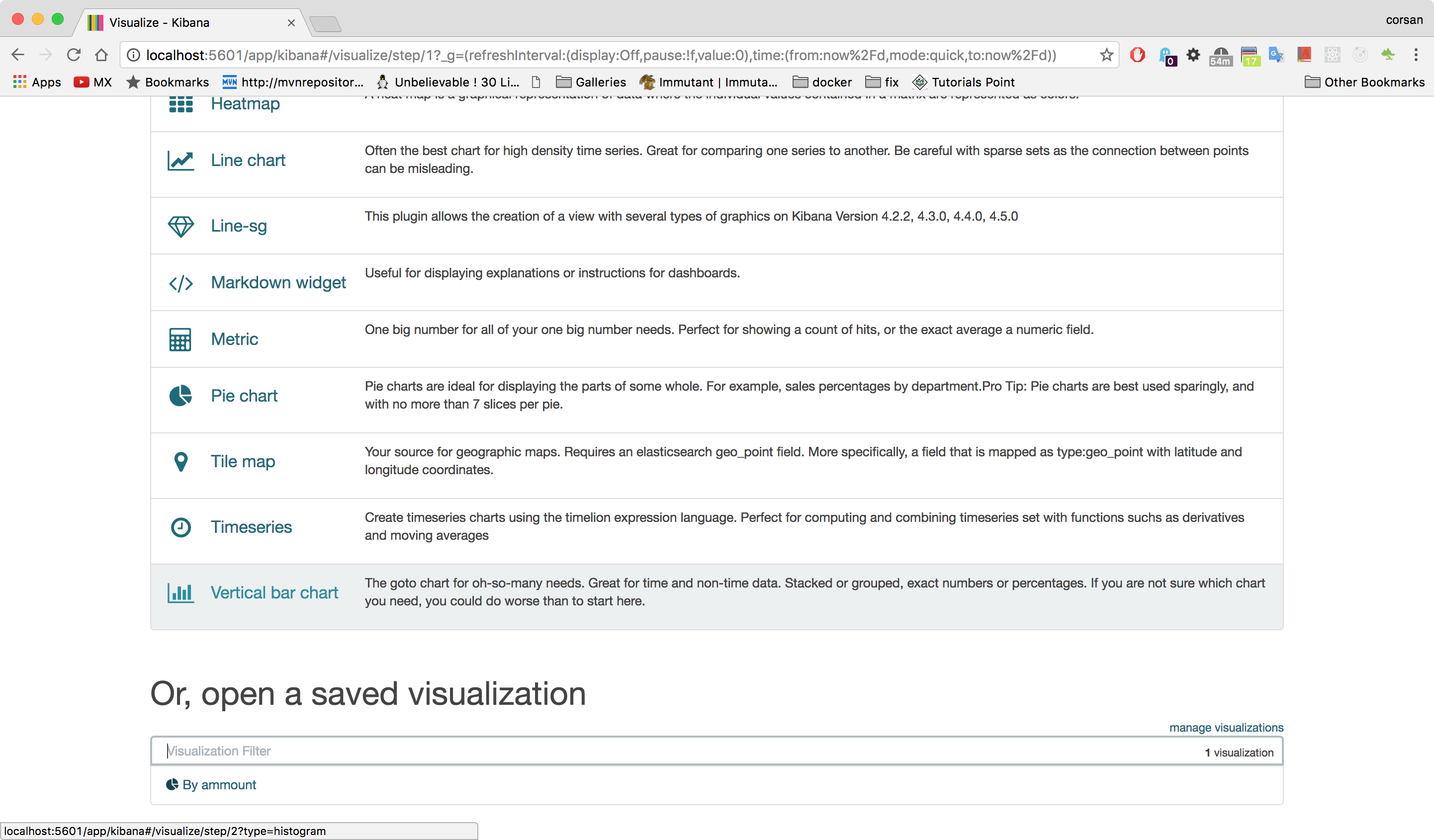Create a Markdown widget visualization
This screenshot has width=1434, height=840.
point(278,283)
